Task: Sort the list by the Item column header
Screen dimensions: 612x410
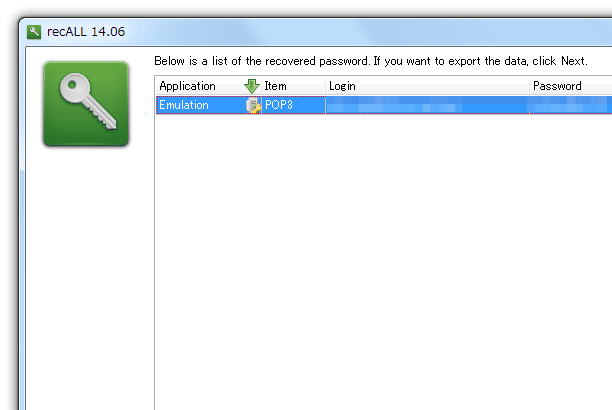Action: pos(293,86)
